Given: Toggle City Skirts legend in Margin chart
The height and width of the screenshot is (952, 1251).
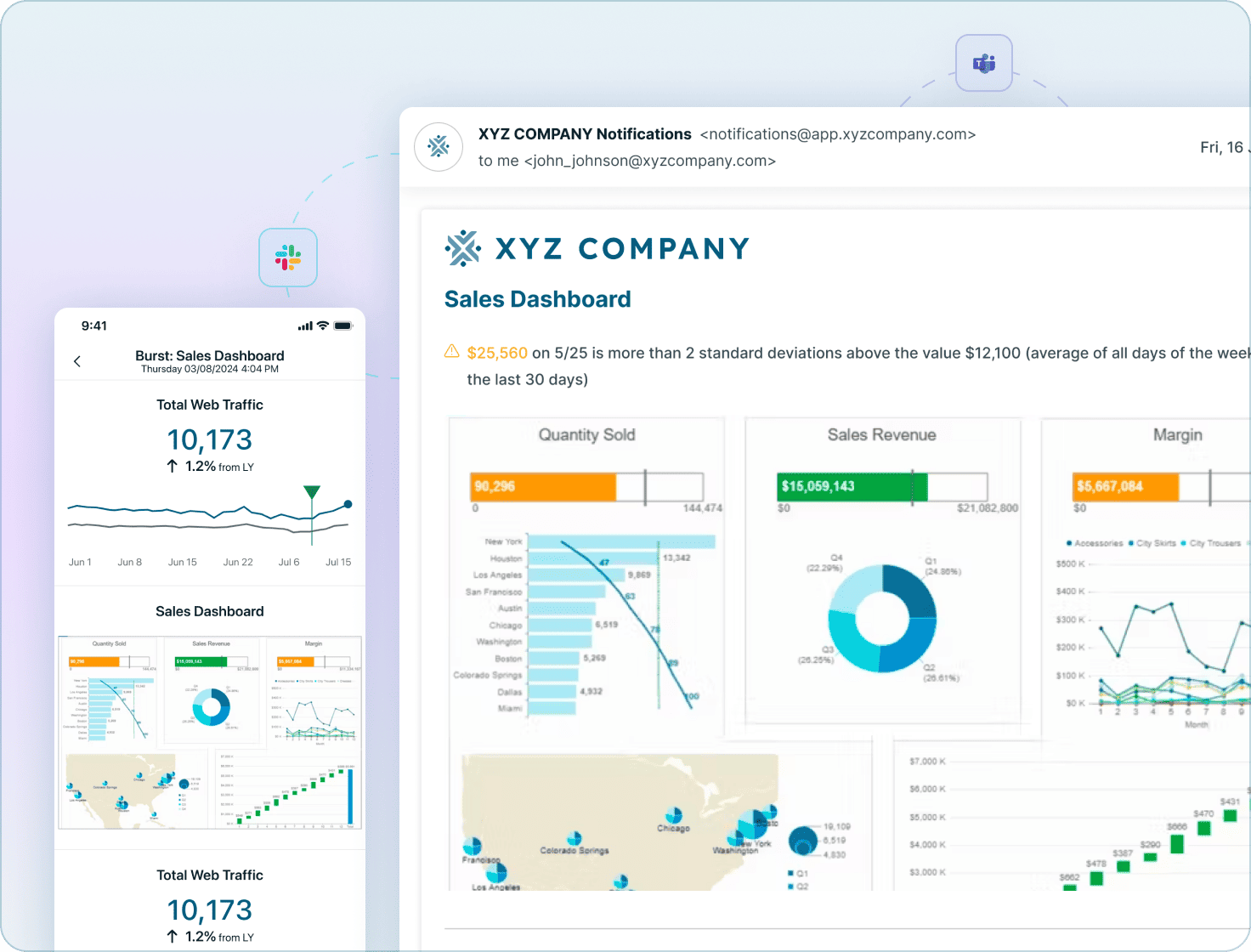Looking at the screenshot, I should coord(1152,543).
